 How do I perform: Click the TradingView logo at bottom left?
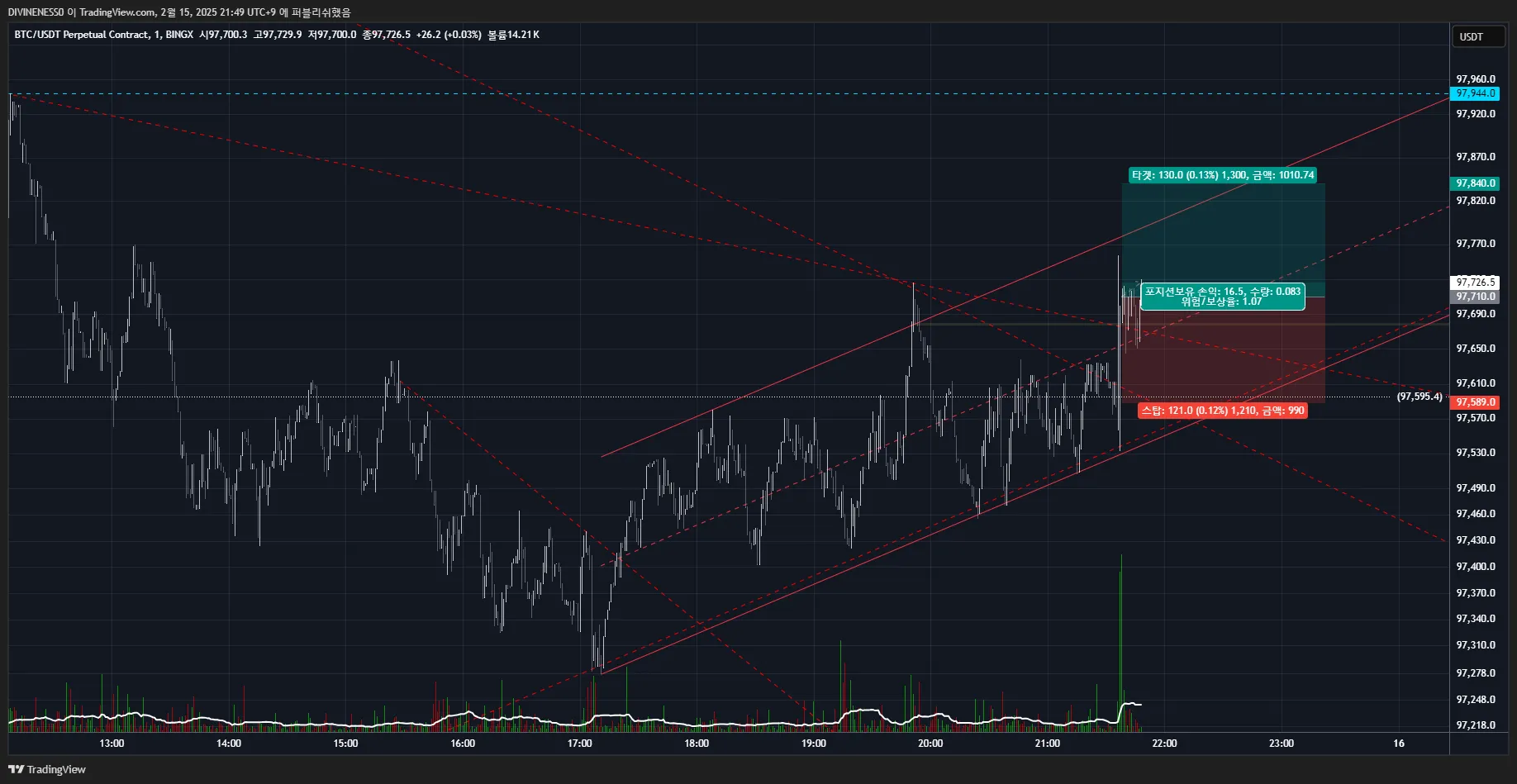47,769
